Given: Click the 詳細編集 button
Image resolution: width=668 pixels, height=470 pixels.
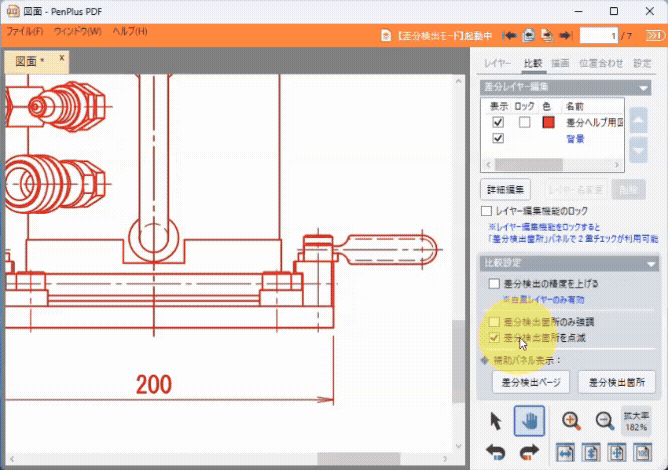Looking at the screenshot, I should click(506, 188).
